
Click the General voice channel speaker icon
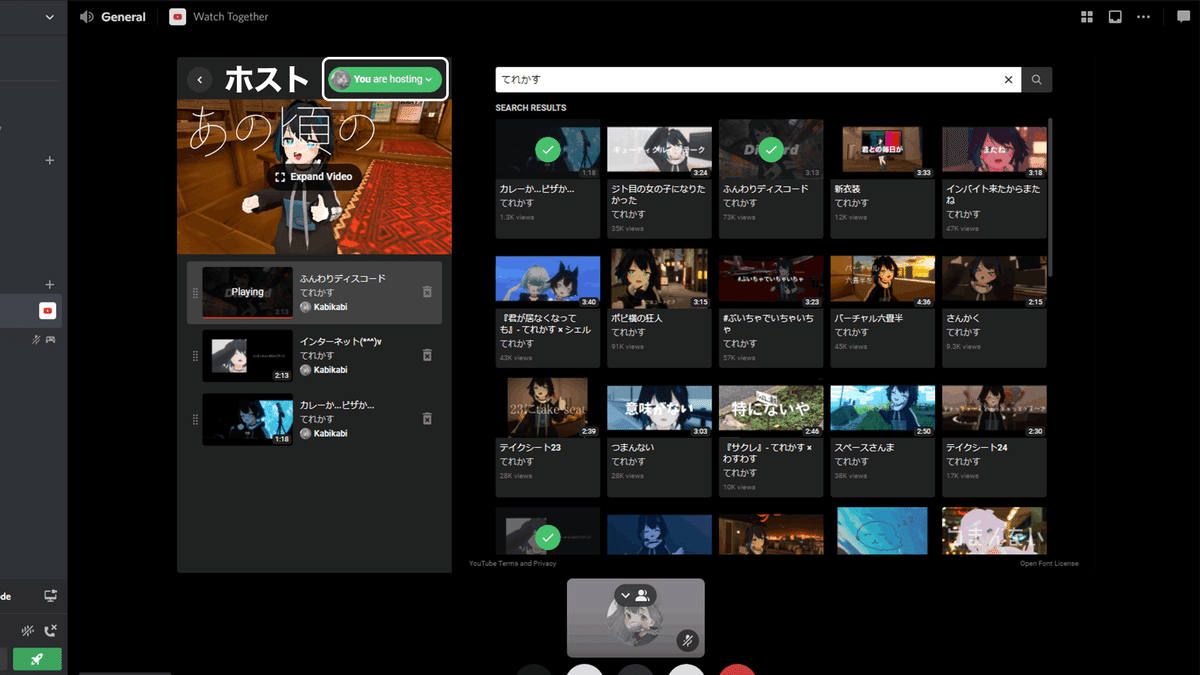(86, 17)
